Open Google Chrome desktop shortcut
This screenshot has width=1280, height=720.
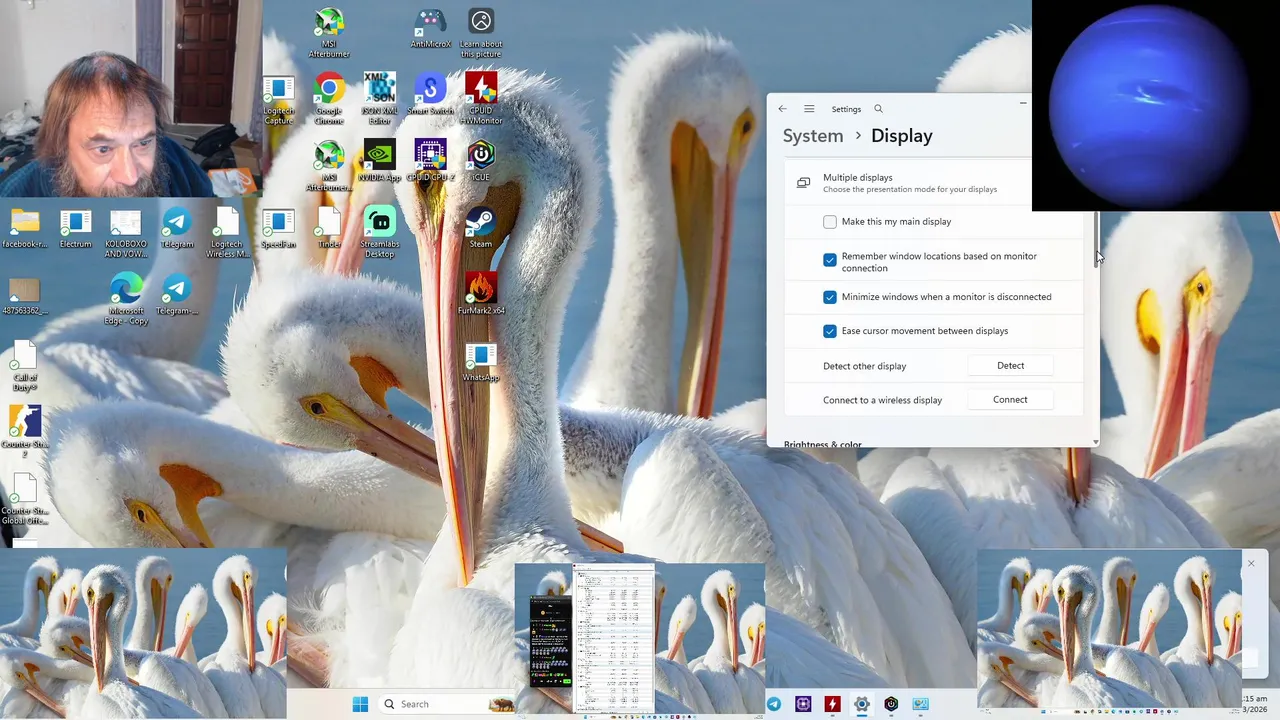click(x=329, y=98)
